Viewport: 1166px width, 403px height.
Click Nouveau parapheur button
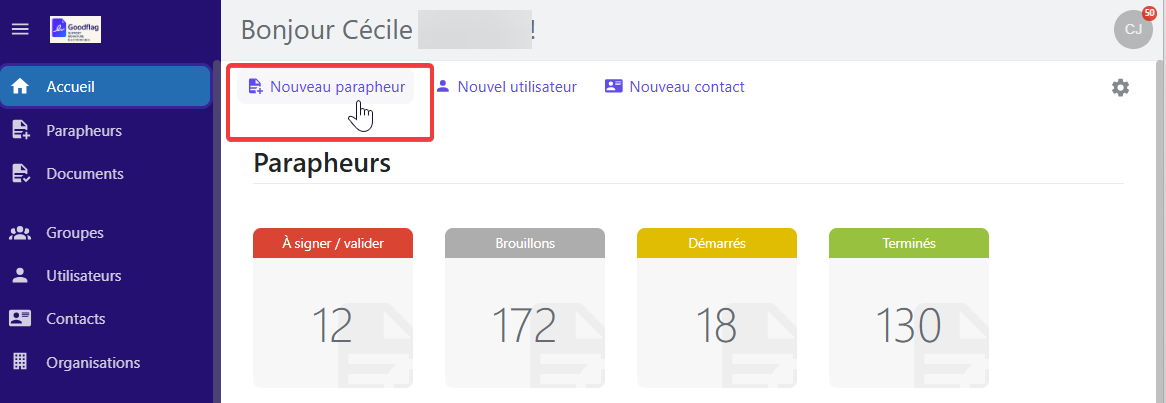pyautogui.click(x=326, y=87)
